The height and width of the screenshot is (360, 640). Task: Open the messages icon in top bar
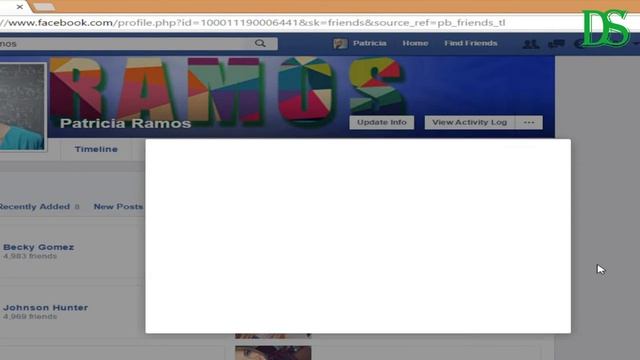point(556,44)
